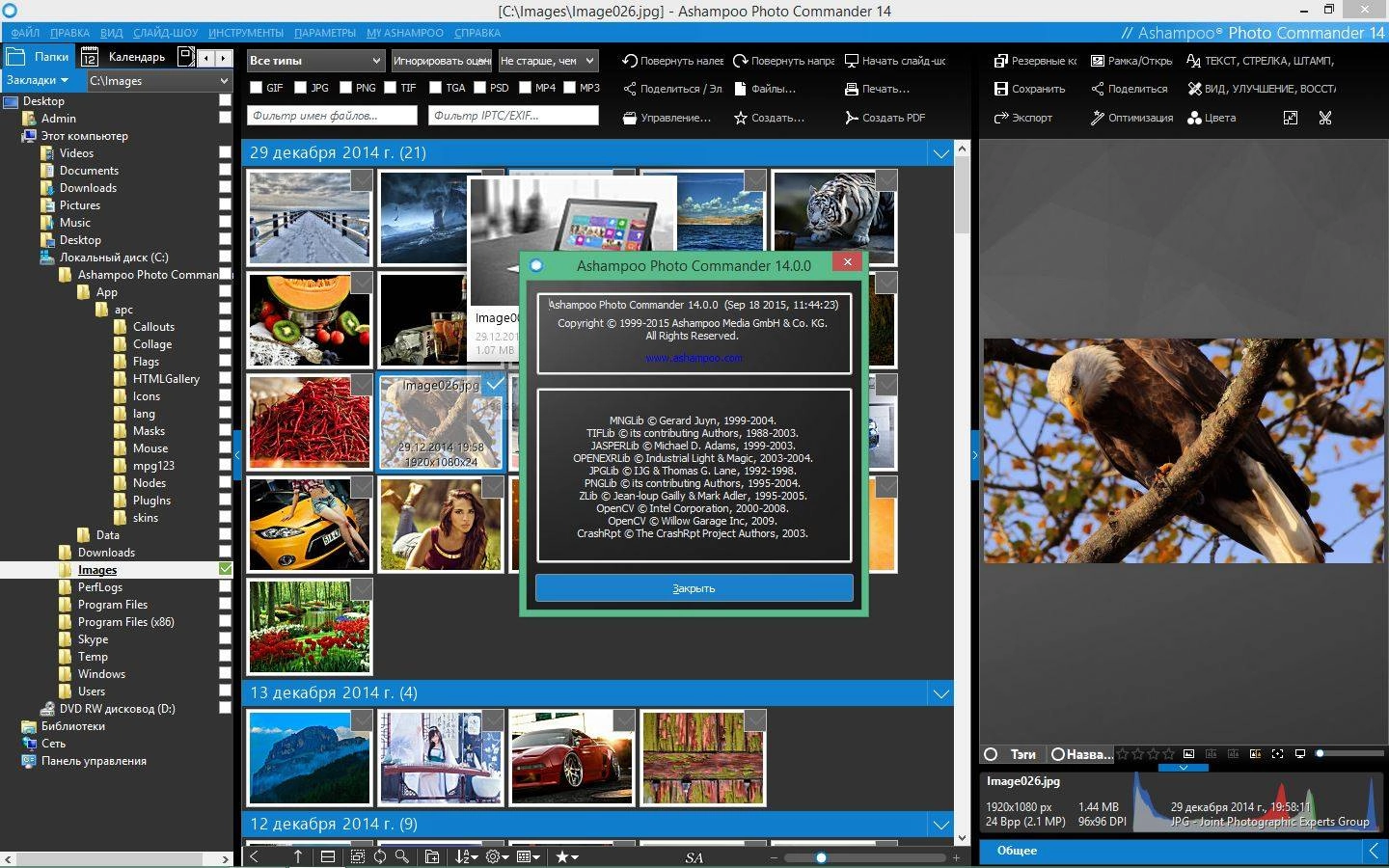Screen dimensions: 1389x868
Task: Click the Оптимизация wand tool
Action: pyautogui.click(x=1131, y=118)
